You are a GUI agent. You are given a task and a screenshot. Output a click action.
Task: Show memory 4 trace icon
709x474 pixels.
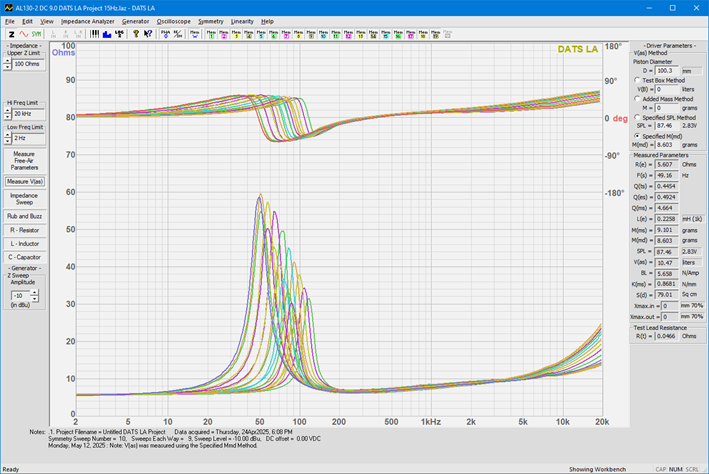[x=249, y=34]
